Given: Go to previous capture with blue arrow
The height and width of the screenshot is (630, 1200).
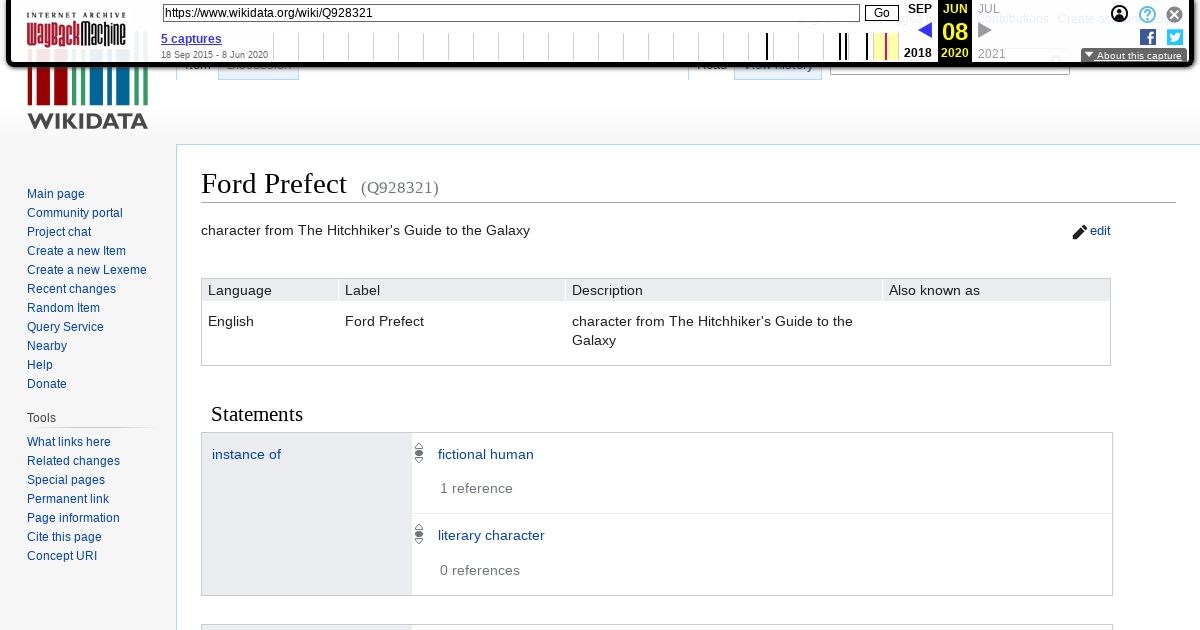Looking at the screenshot, I should [925, 30].
